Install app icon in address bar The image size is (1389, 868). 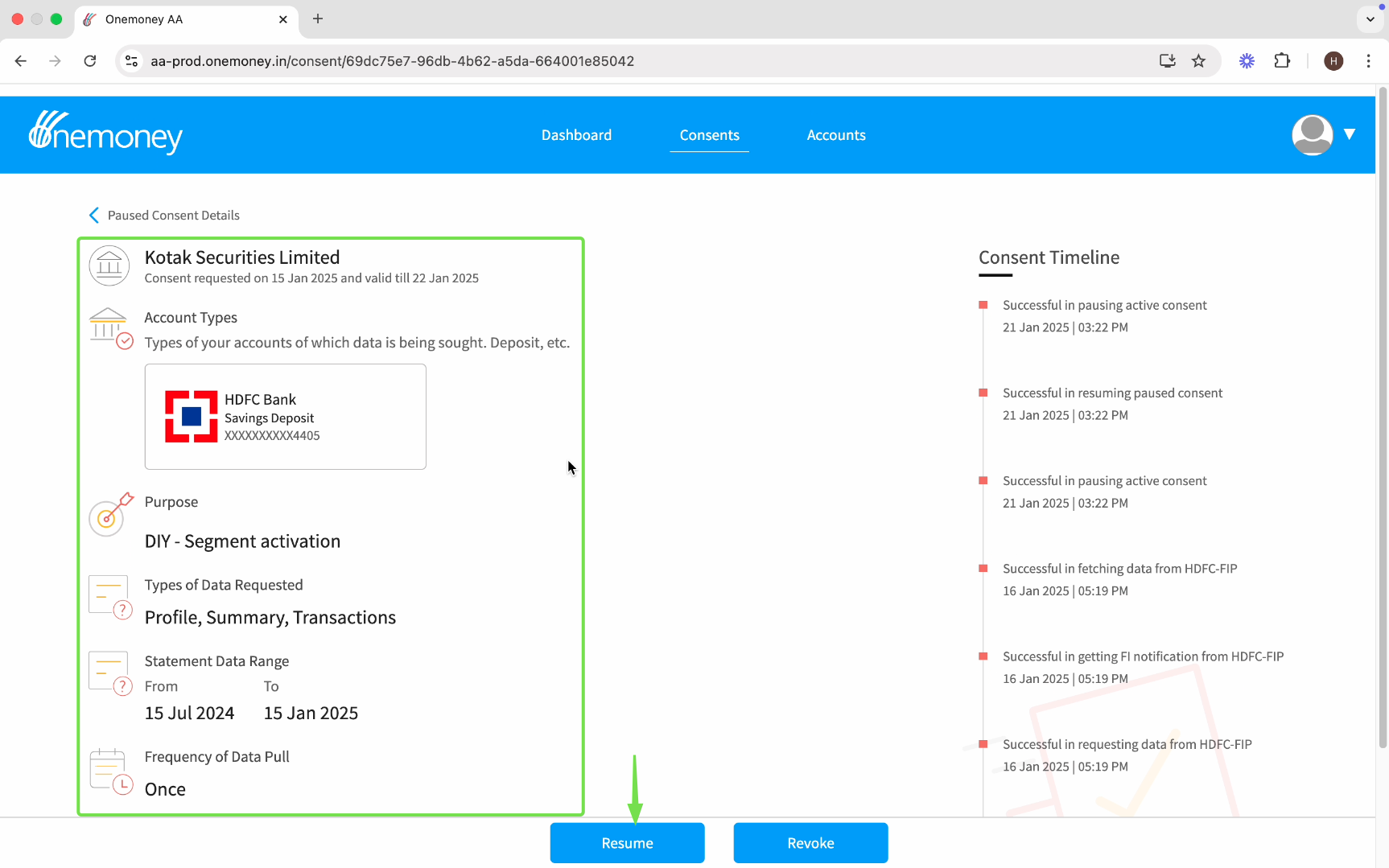pos(1168,61)
